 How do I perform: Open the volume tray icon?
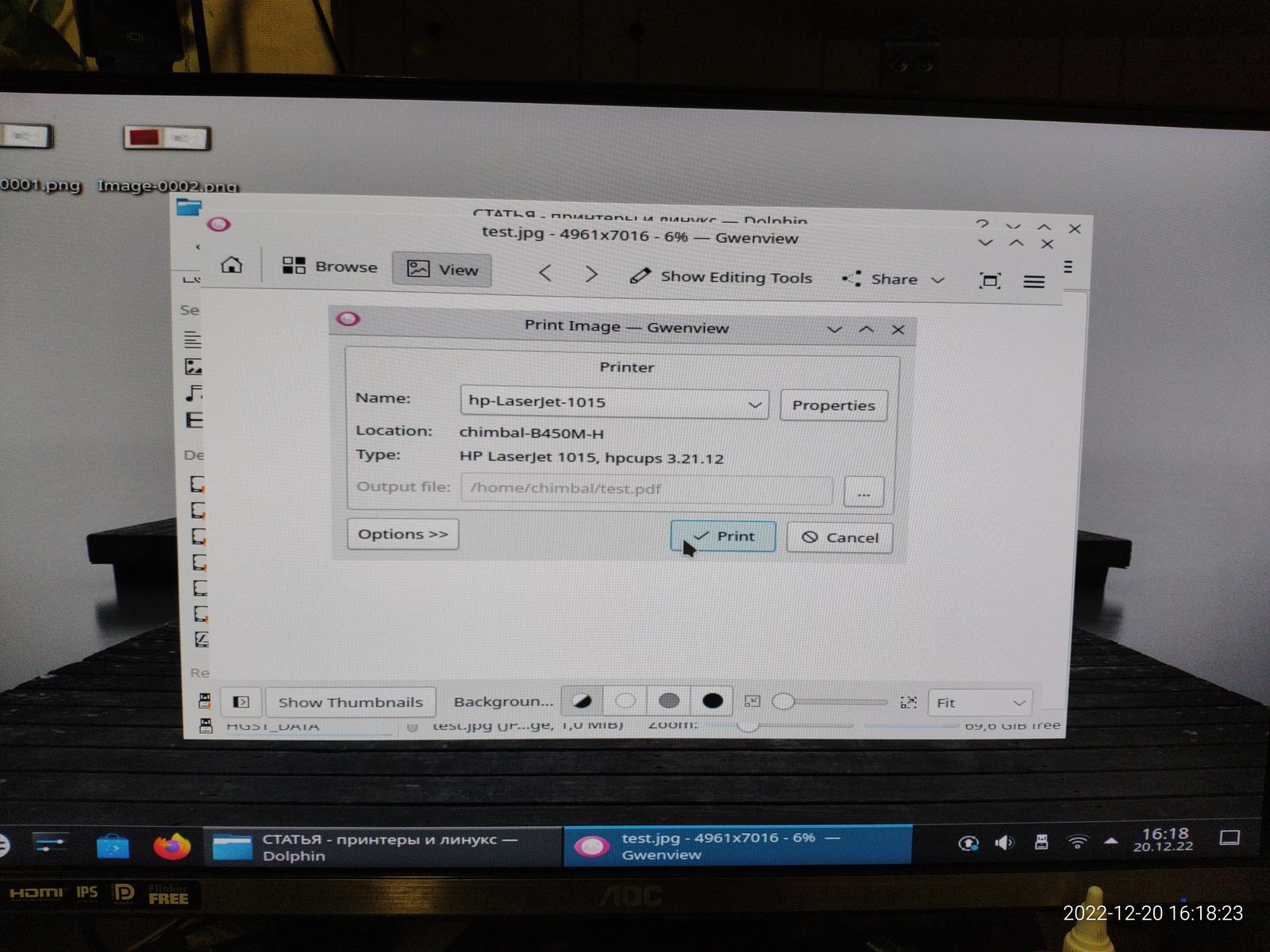tap(1004, 843)
